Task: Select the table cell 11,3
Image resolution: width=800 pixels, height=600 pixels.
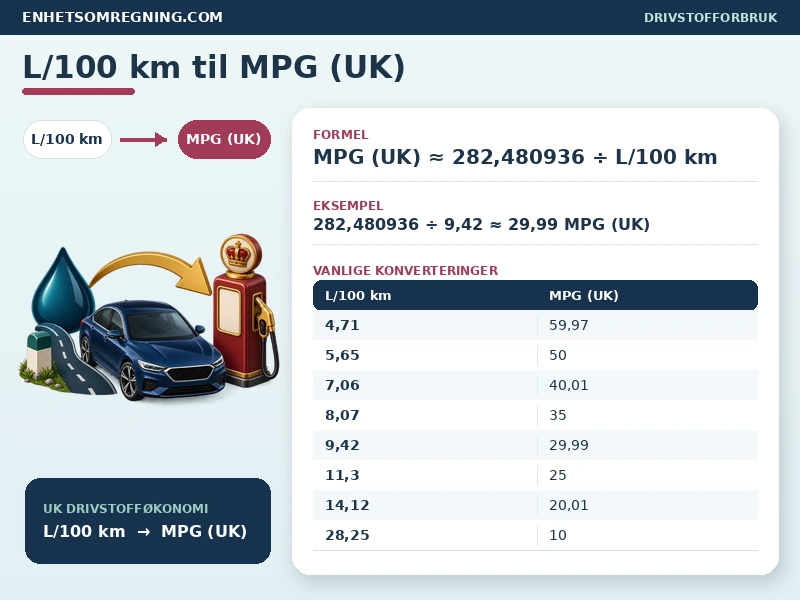Action: [342, 476]
